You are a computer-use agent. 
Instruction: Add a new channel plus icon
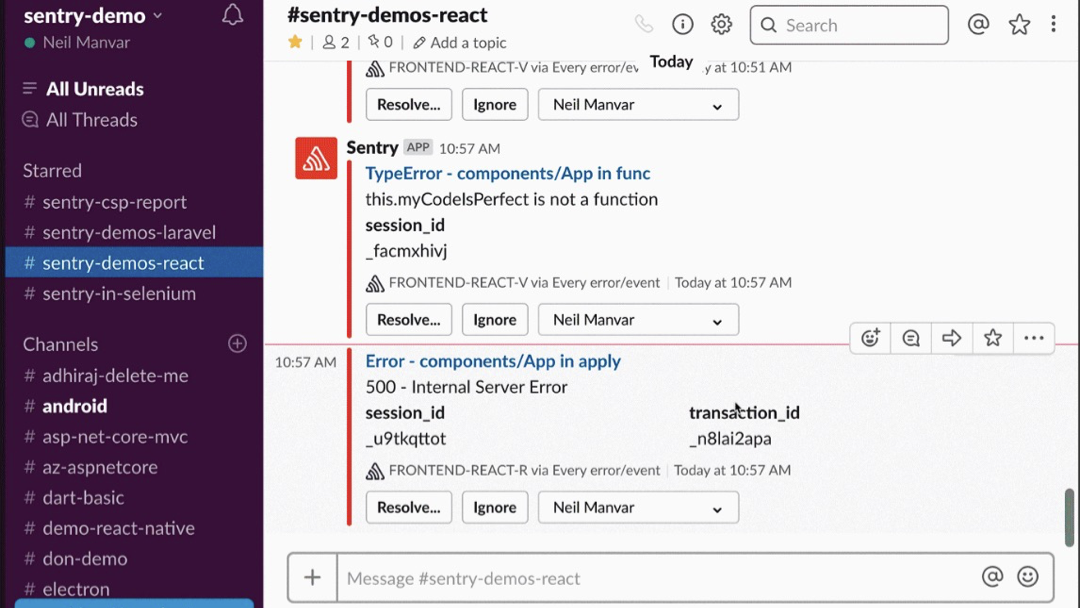(238, 344)
